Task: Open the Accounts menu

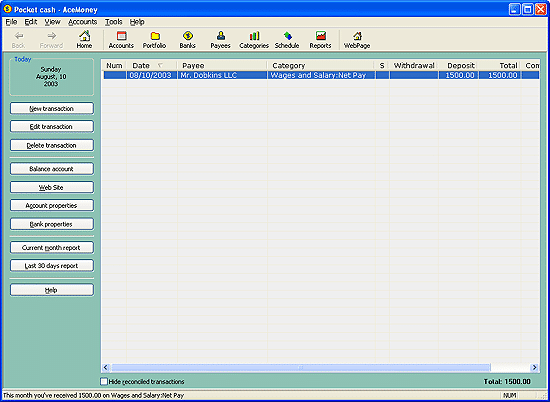Action: [83, 22]
